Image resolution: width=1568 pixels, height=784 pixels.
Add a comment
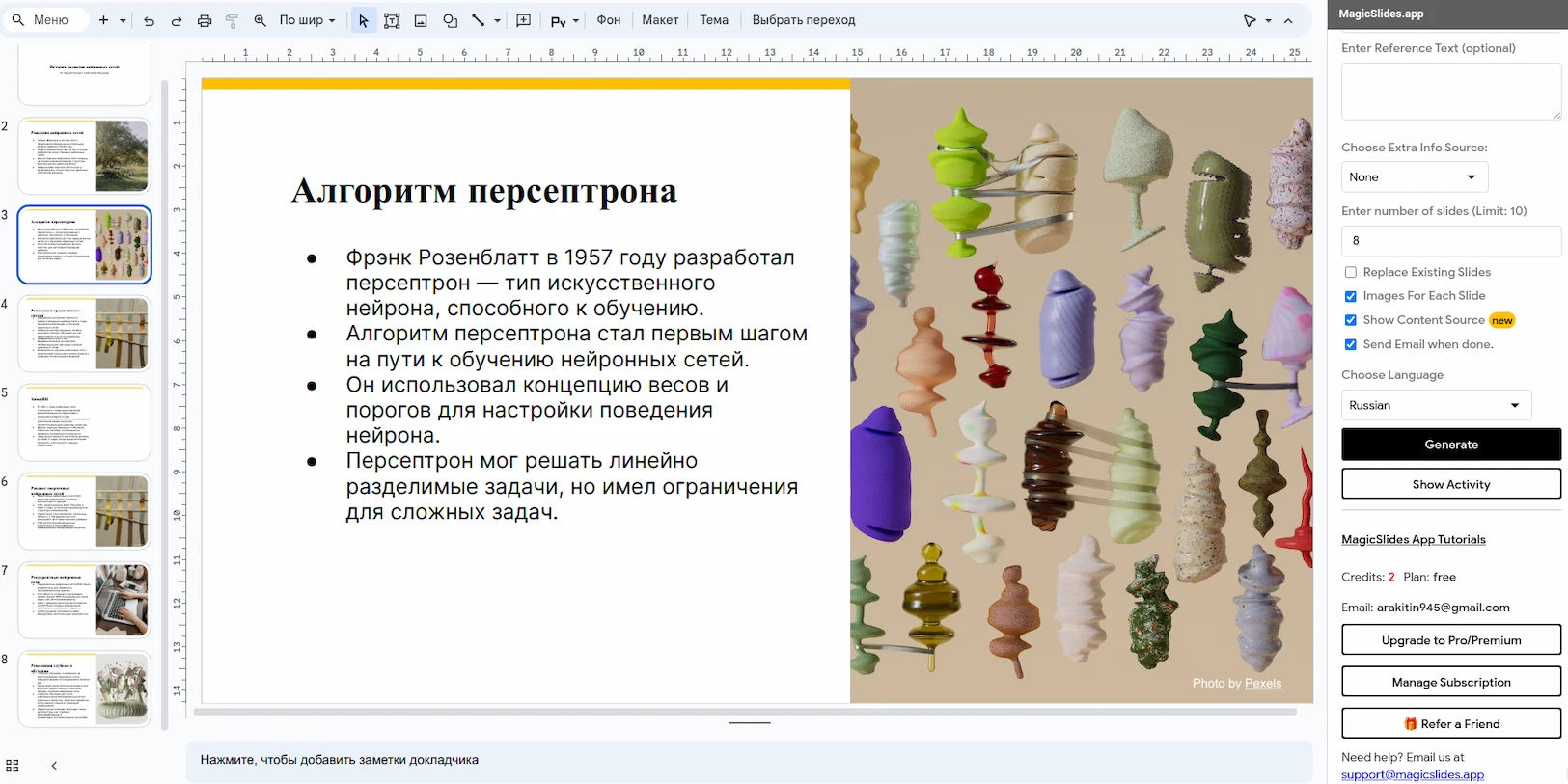[x=524, y=20]
